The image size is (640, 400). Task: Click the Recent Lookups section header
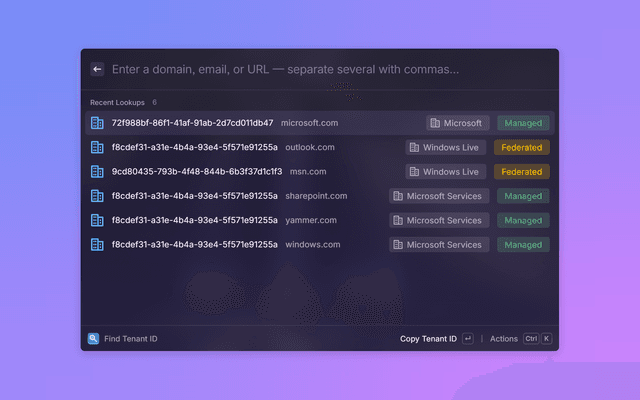117,102
